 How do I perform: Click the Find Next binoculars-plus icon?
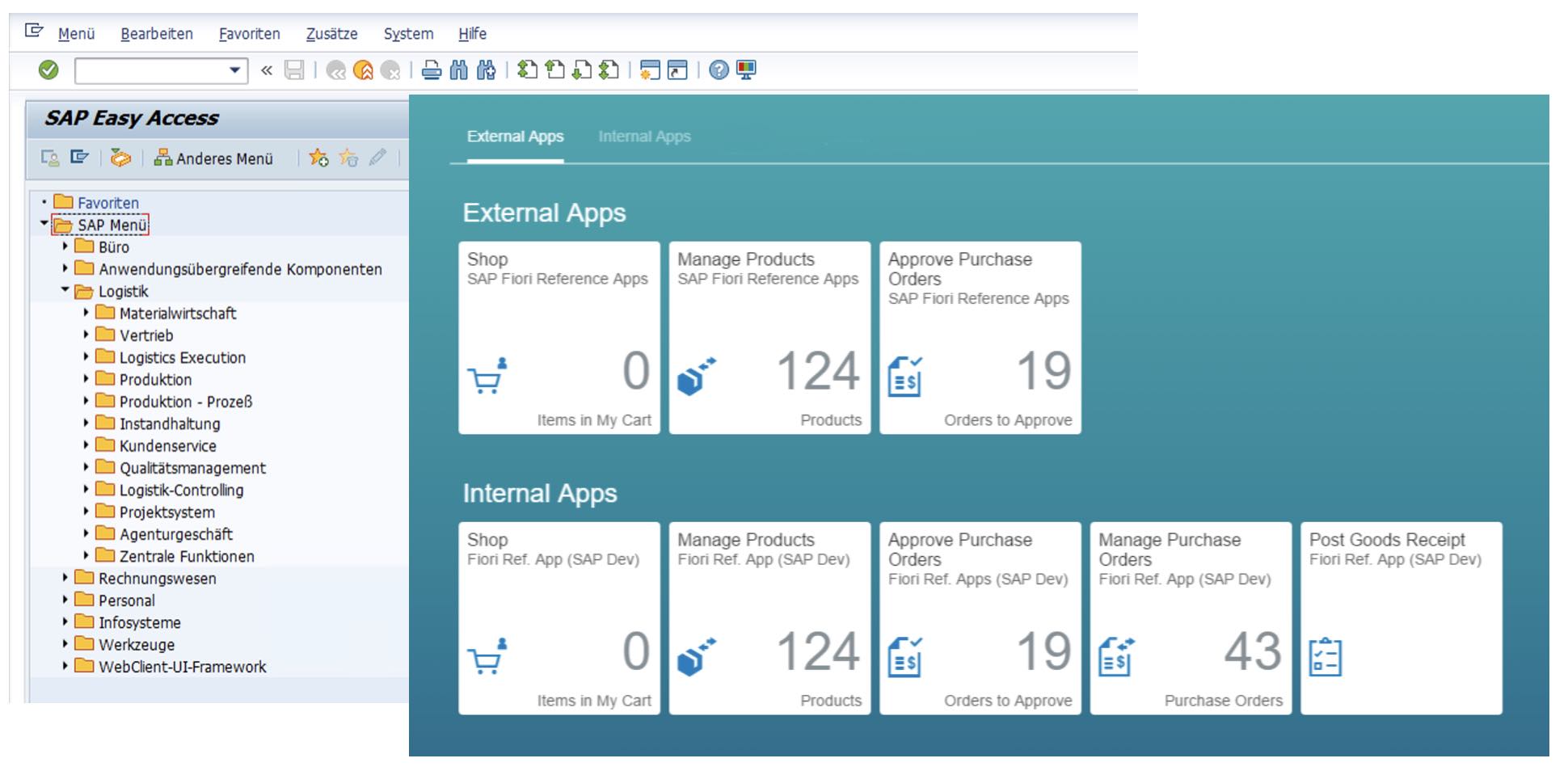tap(486, 70)
